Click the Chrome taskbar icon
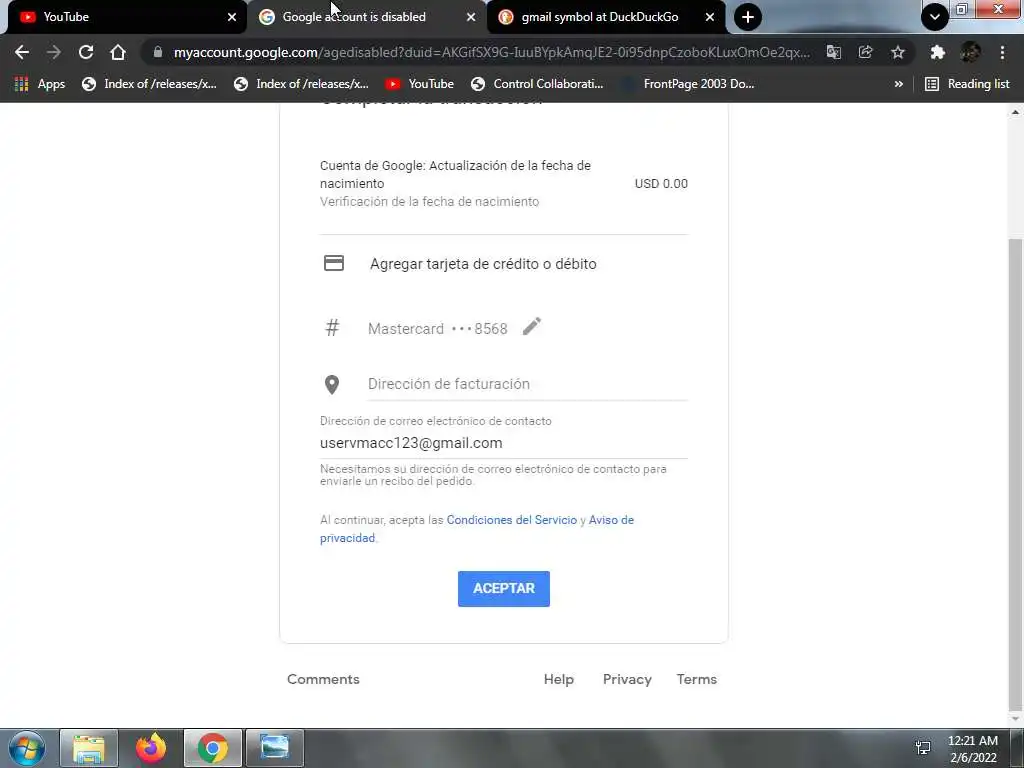Image resolution: width=1024 pixels, height=768 pixels. click(x=213, y=748)
